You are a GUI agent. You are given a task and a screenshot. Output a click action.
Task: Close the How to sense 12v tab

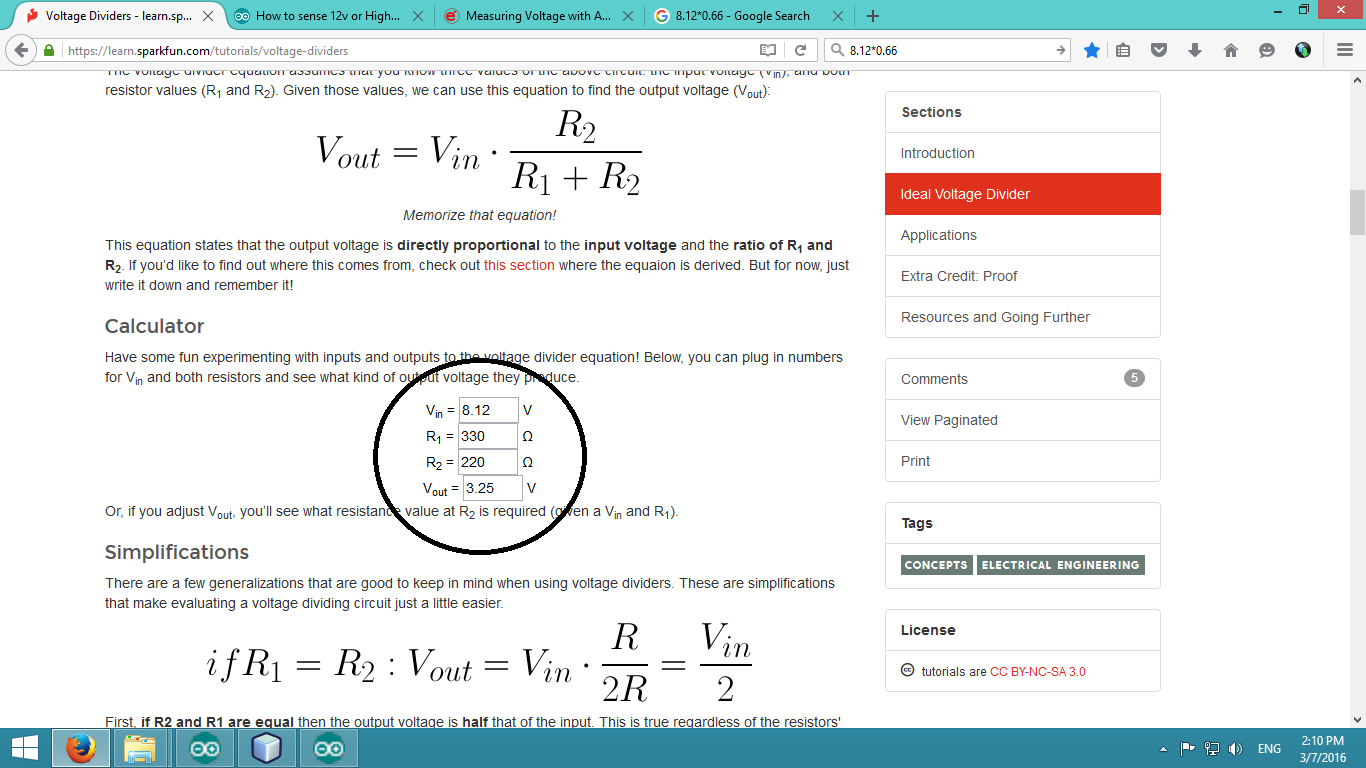point(417,16)
